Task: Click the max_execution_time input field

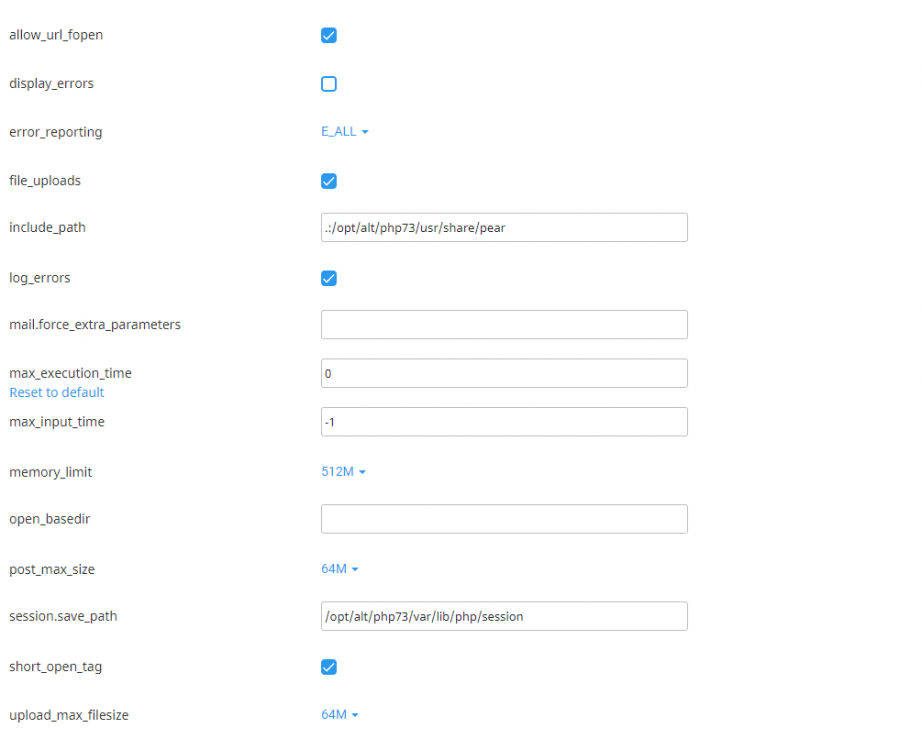Action: (x=503, y=373)
